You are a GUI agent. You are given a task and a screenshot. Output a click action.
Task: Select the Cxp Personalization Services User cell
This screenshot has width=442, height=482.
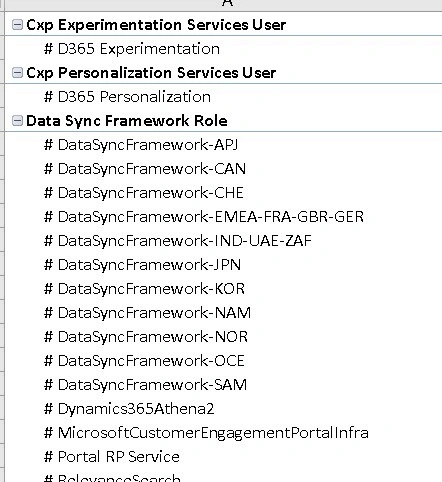pyautogui.click(x=223, y=72)
